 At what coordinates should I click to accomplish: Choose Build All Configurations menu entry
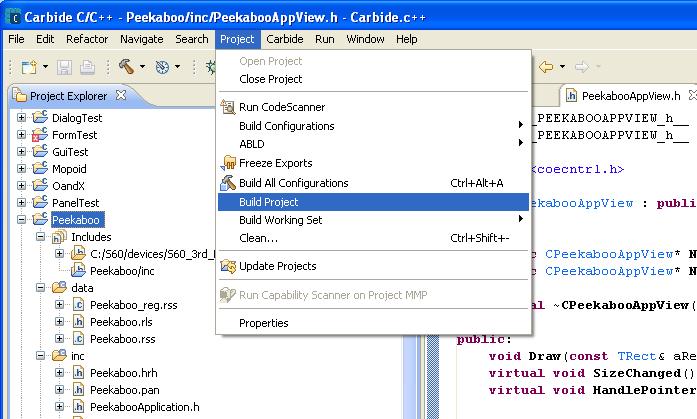click(373, 183)
